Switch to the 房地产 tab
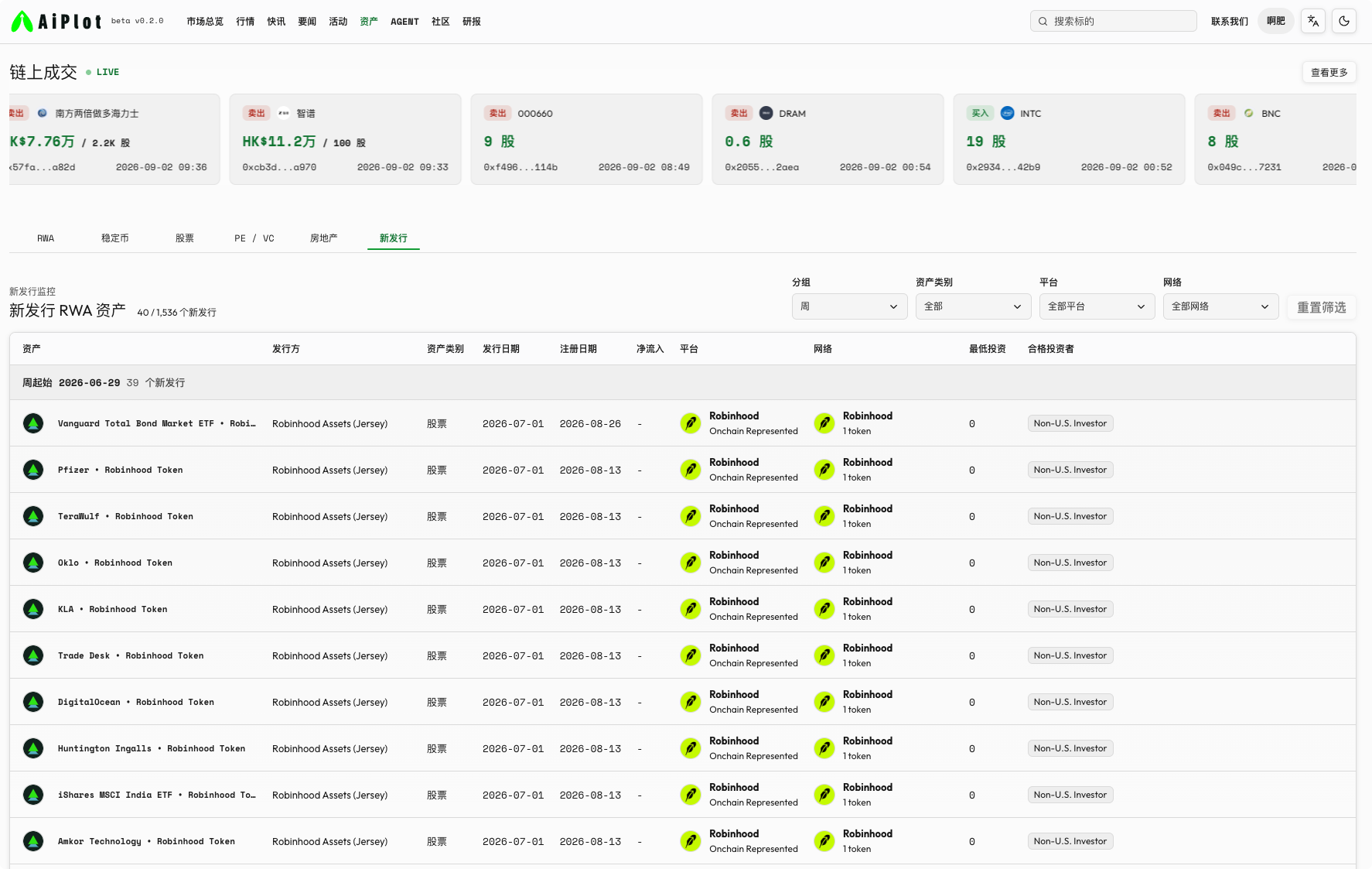This screenshot has width=1372, height=869. pos(324,238)
